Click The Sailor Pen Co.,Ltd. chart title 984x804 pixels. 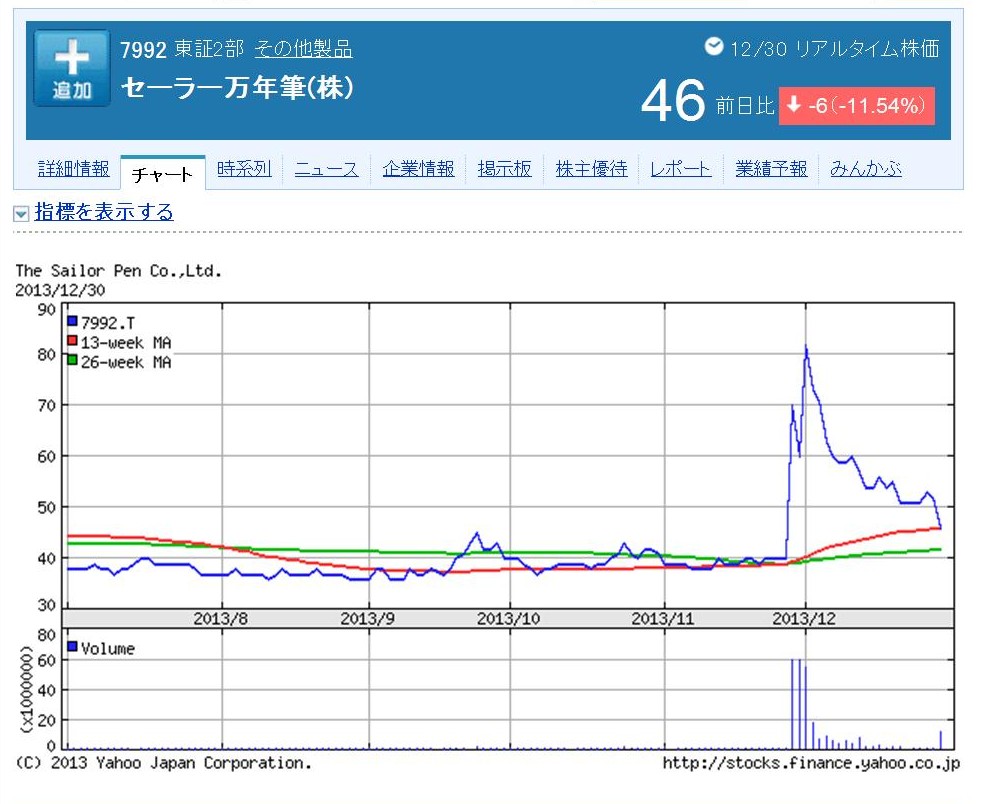(119, 271)
